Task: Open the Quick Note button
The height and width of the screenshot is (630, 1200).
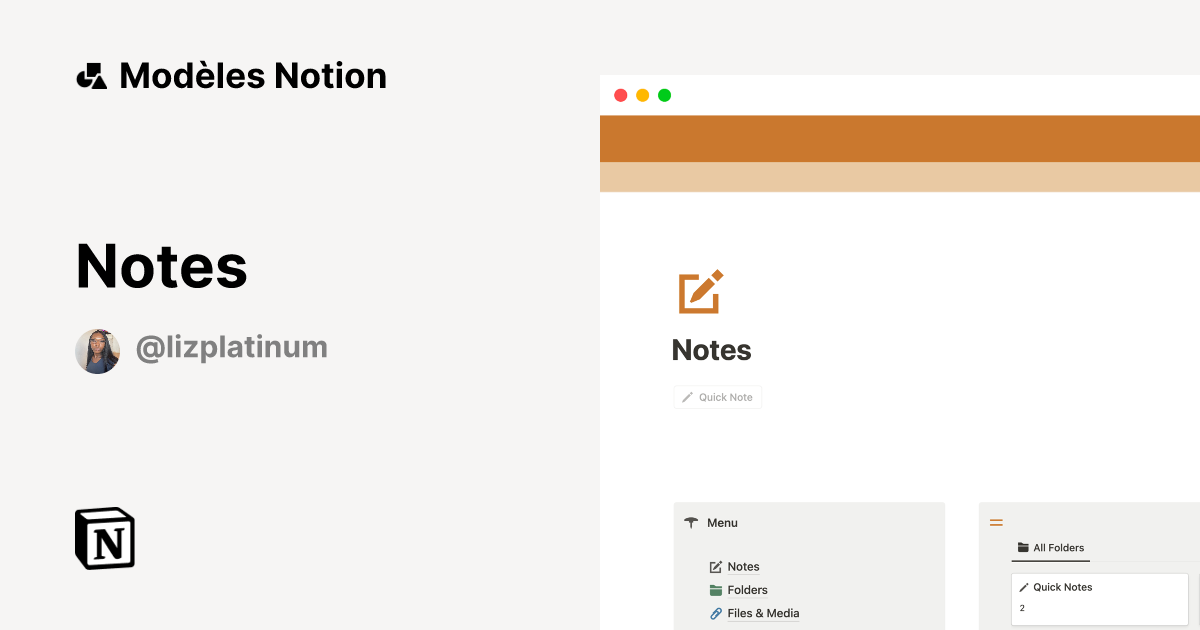Action: [x=717, y=397]
